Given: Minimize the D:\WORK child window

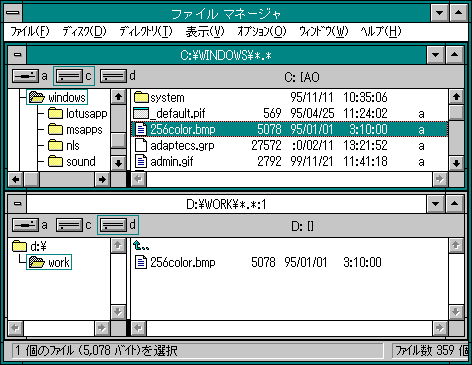Looking at the screenshot, I should (436, 204).
